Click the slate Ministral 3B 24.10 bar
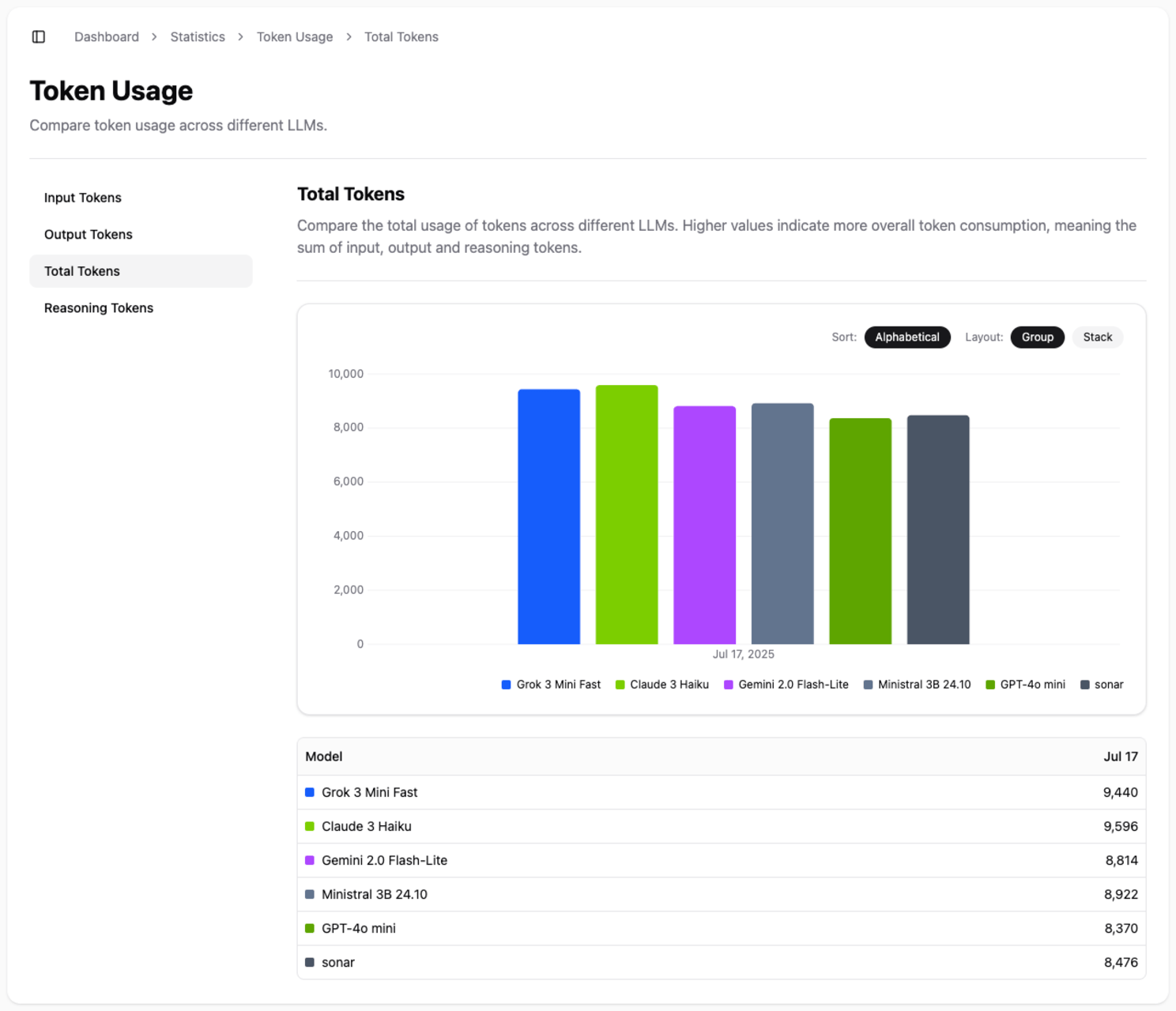 pos(782,523)
